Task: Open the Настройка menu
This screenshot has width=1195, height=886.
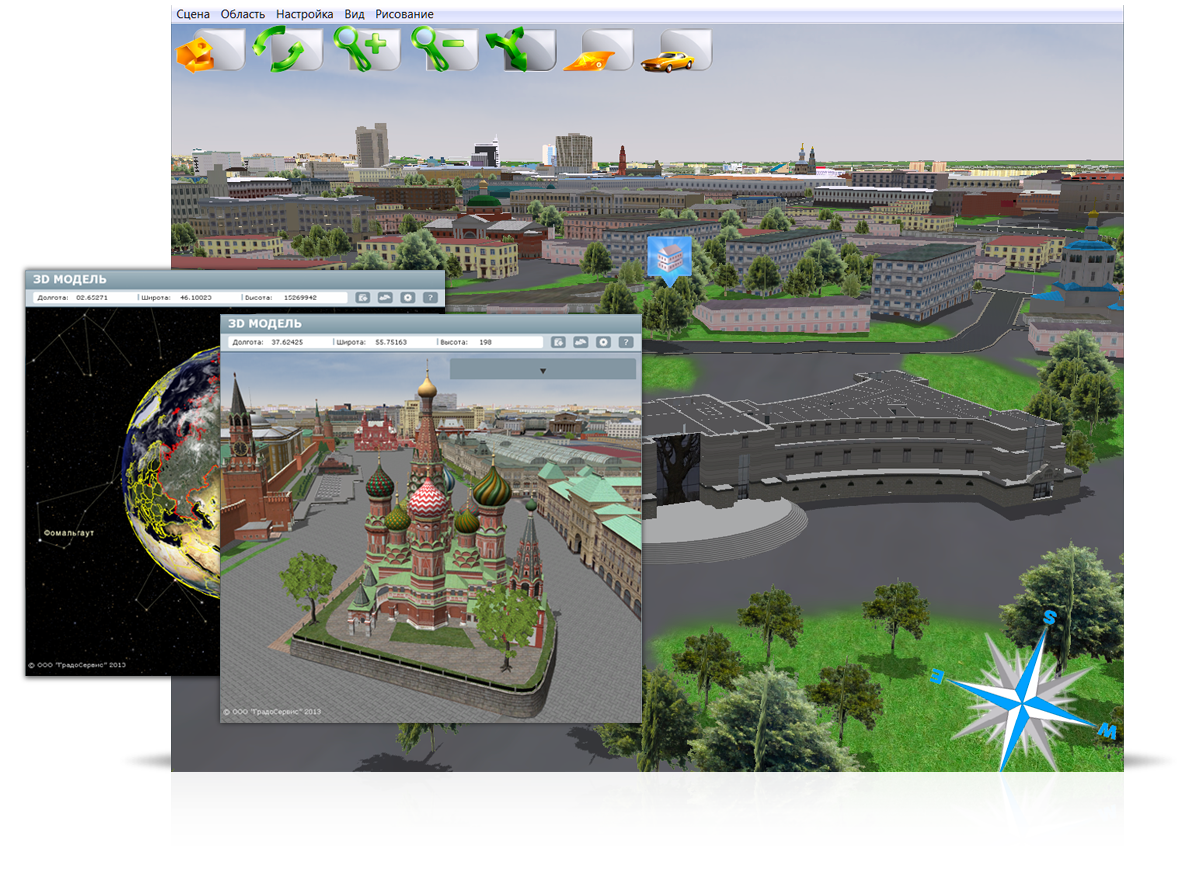Action: coord(304,14)
